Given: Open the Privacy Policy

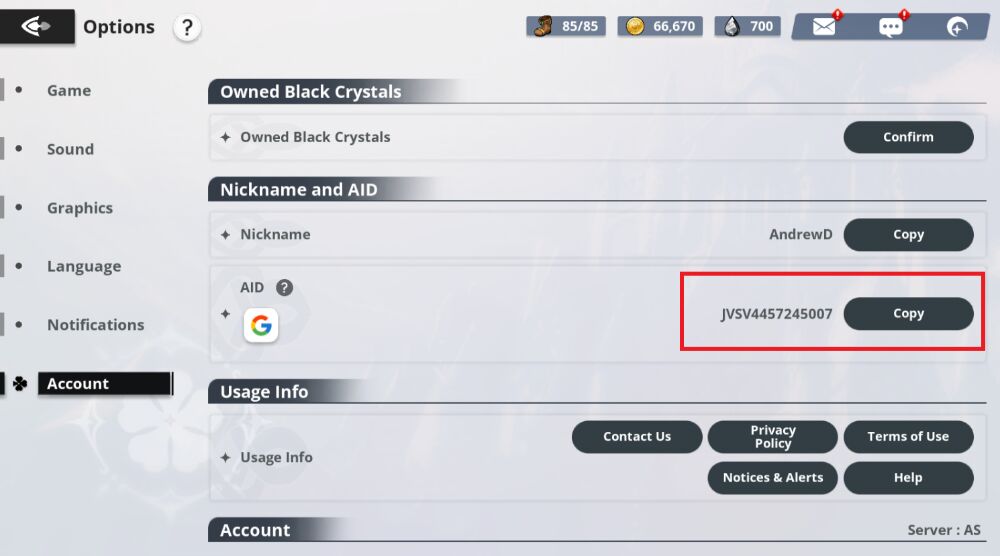Looking at the screenshot, I should [x=772, y=437].
